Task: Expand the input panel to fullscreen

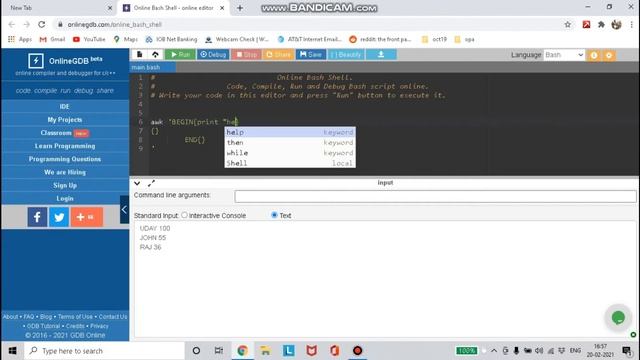Action: pos(151,183)
